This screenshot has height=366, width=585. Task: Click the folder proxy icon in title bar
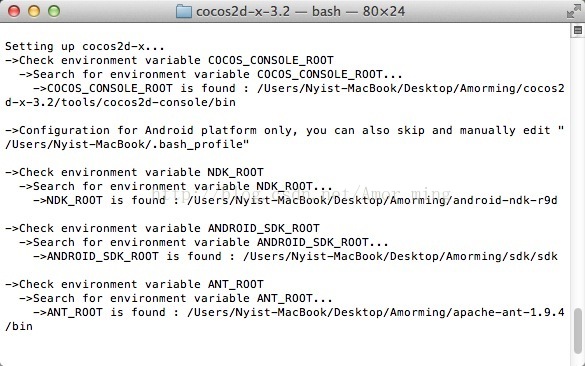(x=184, y=11)
